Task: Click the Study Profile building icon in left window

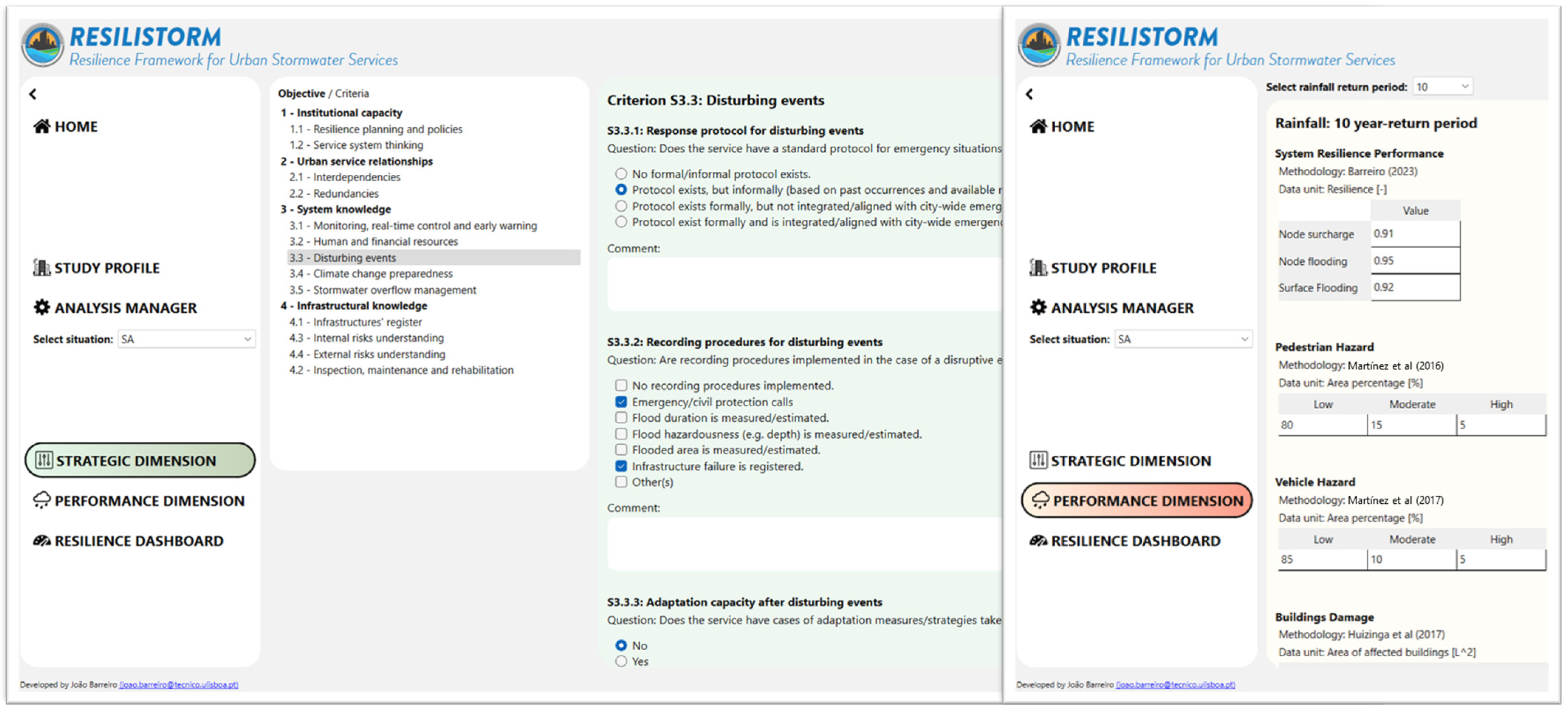Action: tap(41, 267)
